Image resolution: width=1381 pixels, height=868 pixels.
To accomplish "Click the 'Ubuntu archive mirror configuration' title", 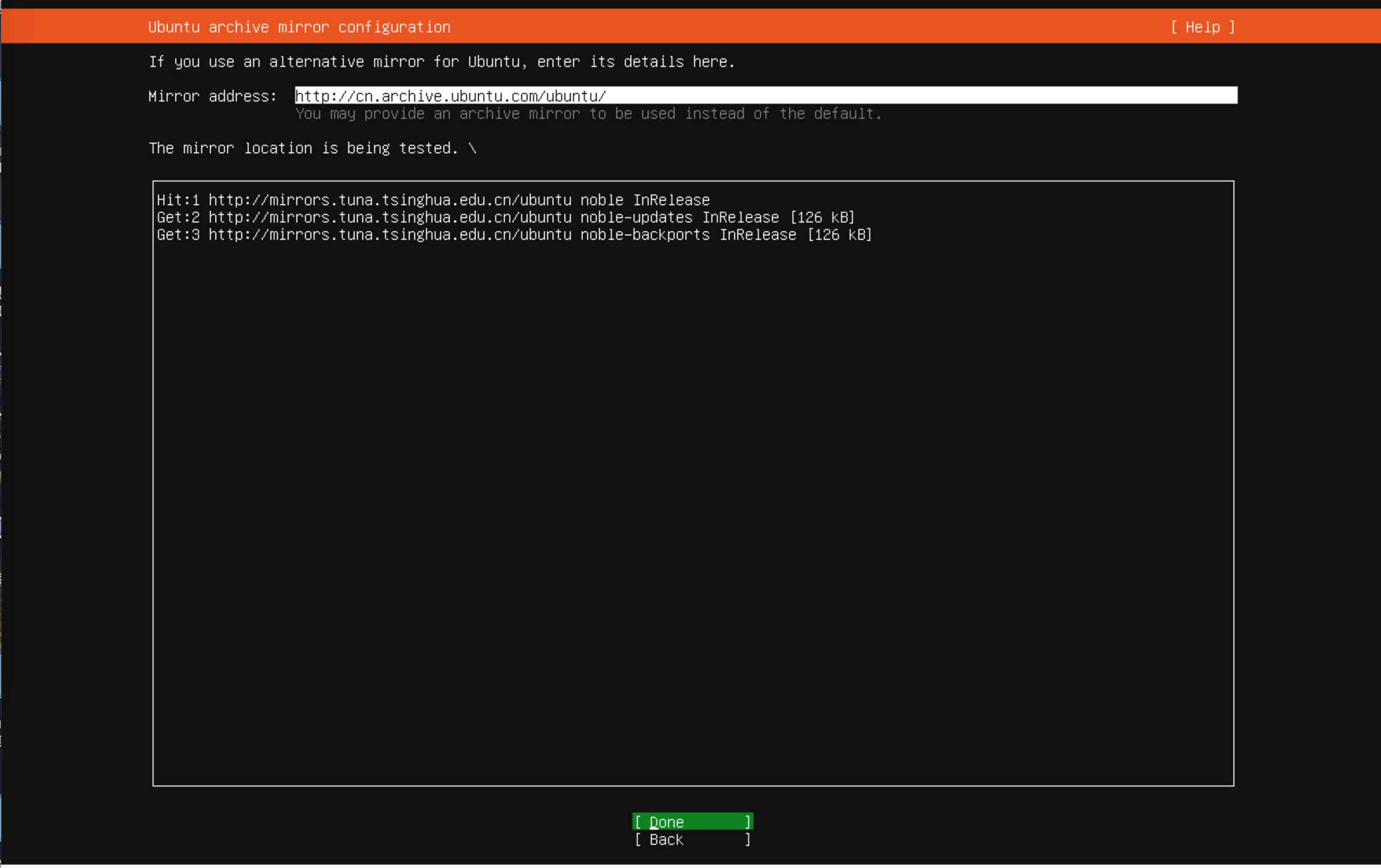I will (x=299, y=27).
